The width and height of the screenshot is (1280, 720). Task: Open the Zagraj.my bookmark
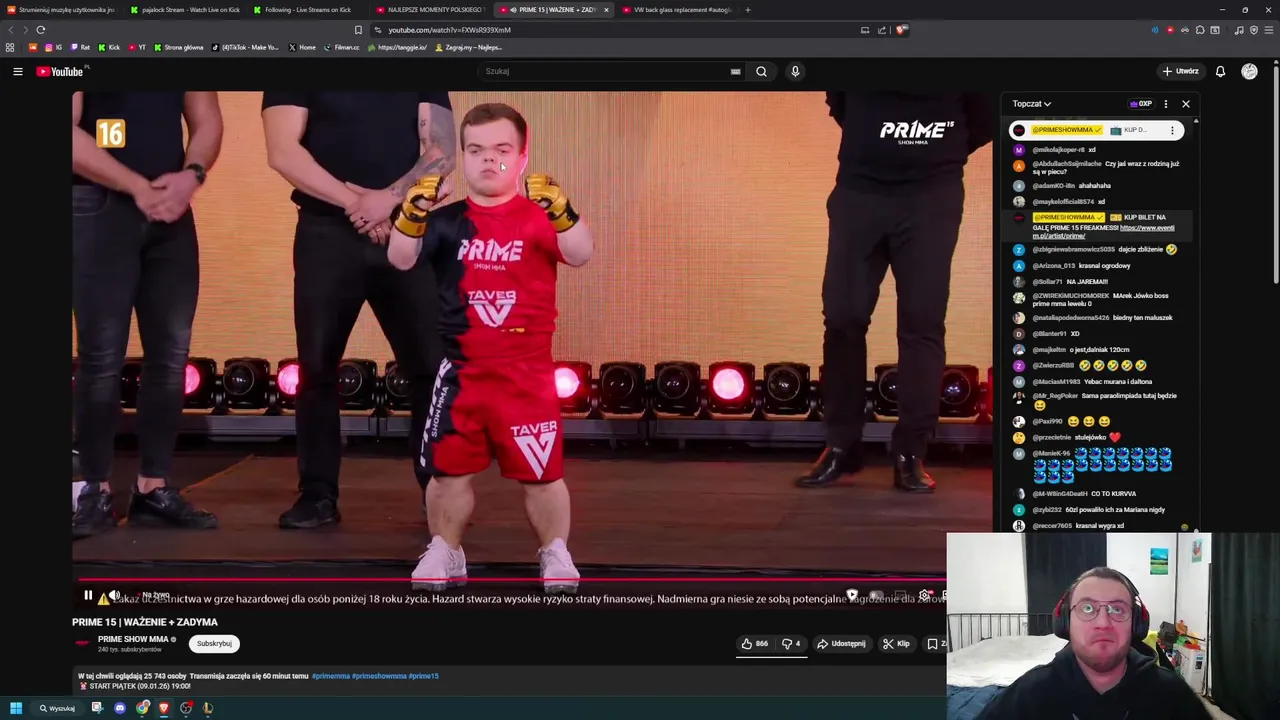click(x=468, y=47)
